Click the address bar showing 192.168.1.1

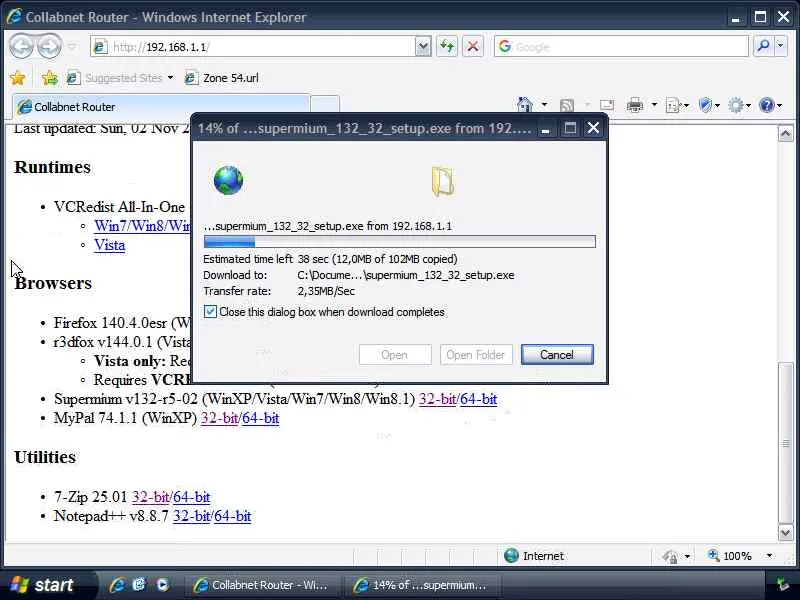(x=253, y=47)
